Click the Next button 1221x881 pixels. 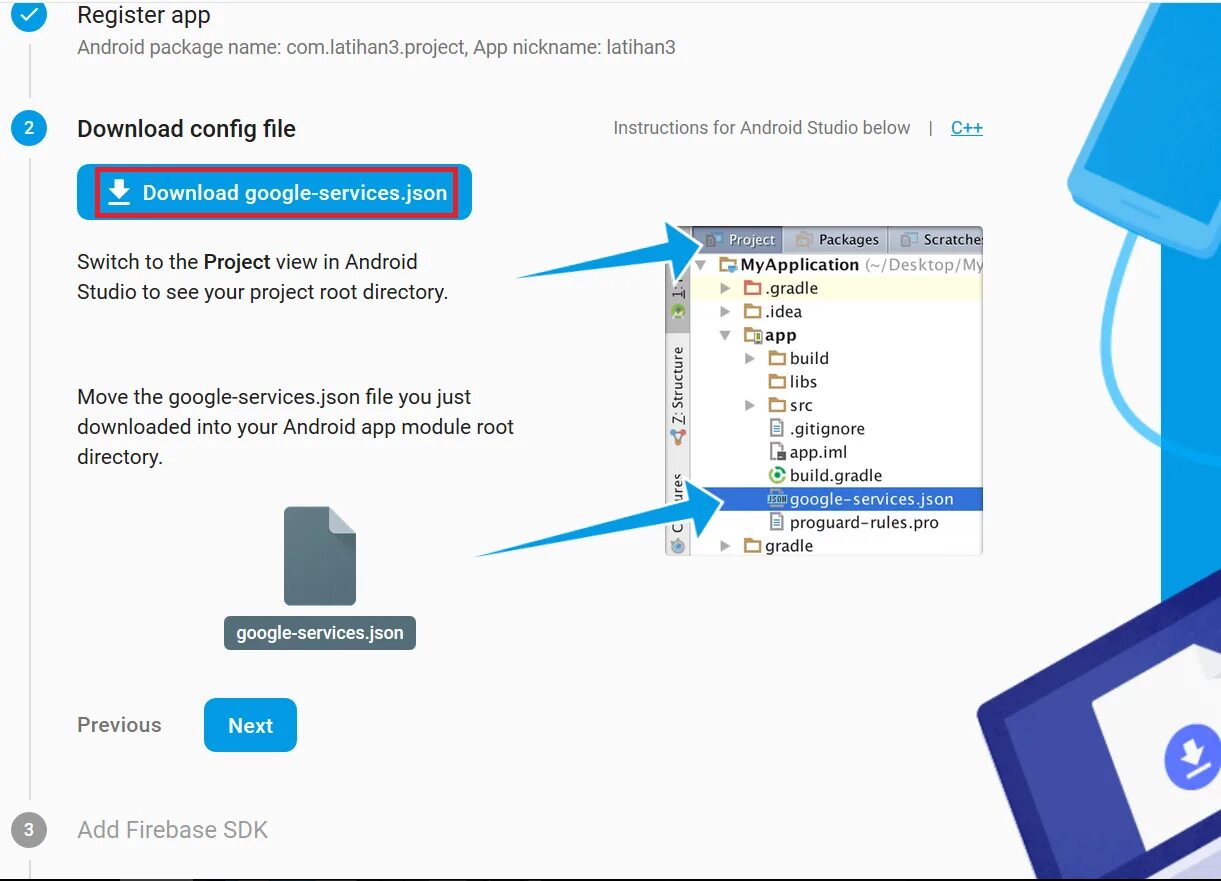point(250,725)
